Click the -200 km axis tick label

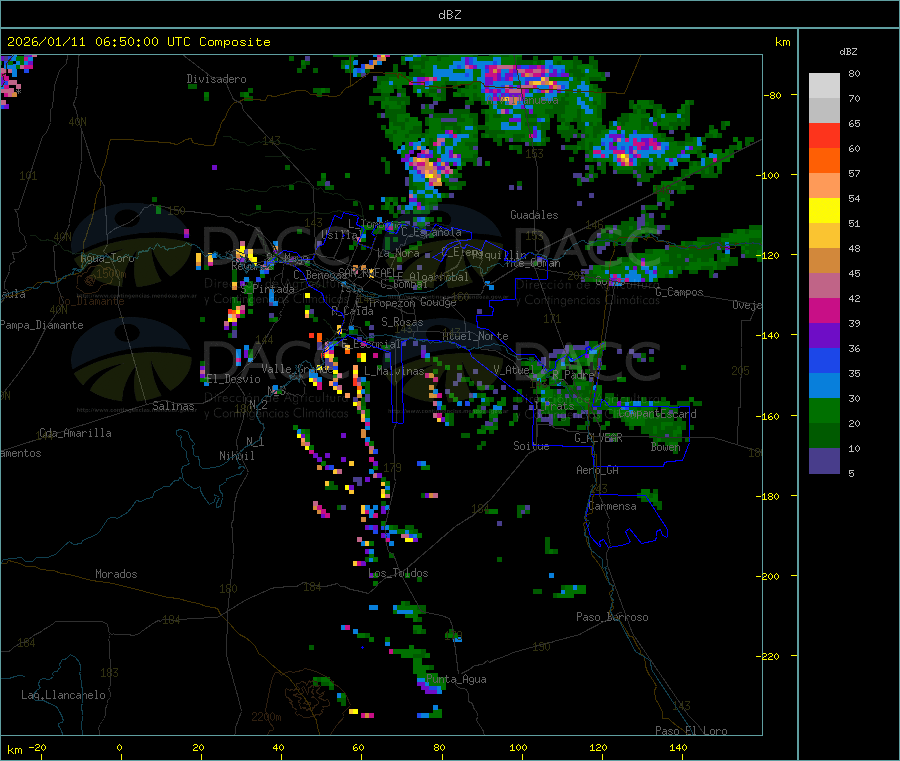pyautogui.click(x=767, y=577)
